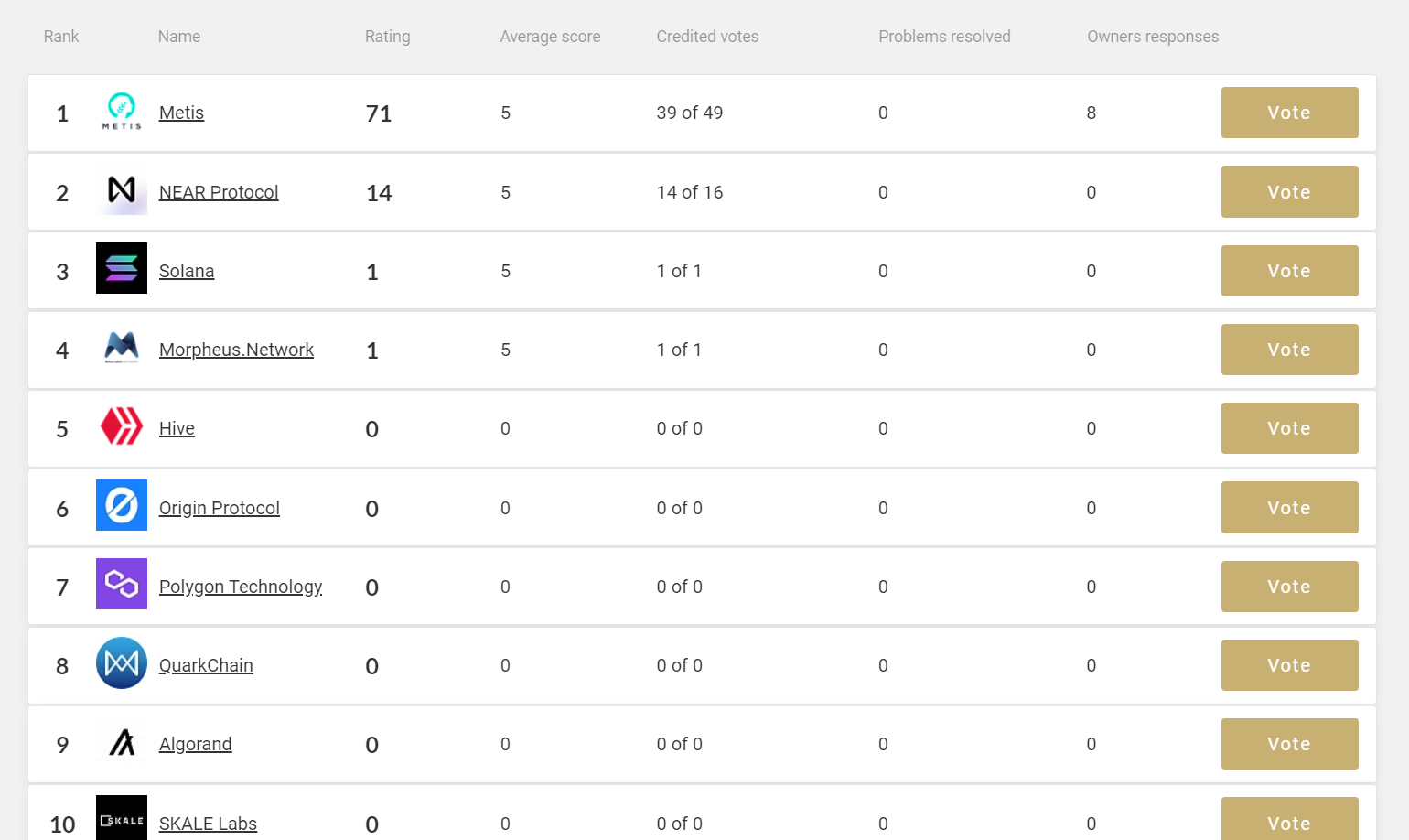Open the Polygon Technology link
The image size is (1409, 840).
(x=241, y=587)
